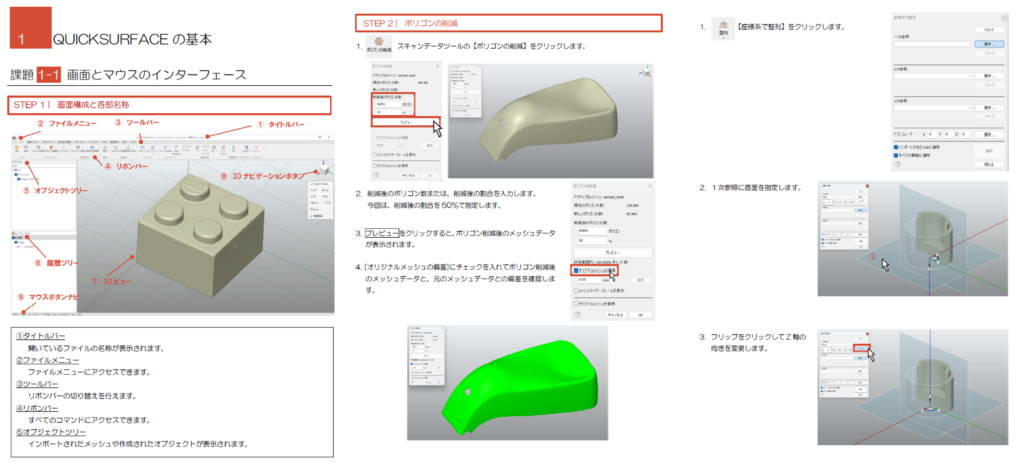
Task: Click the ポリゴンの削減 tool icon
Action: click(x=378, y=48)
